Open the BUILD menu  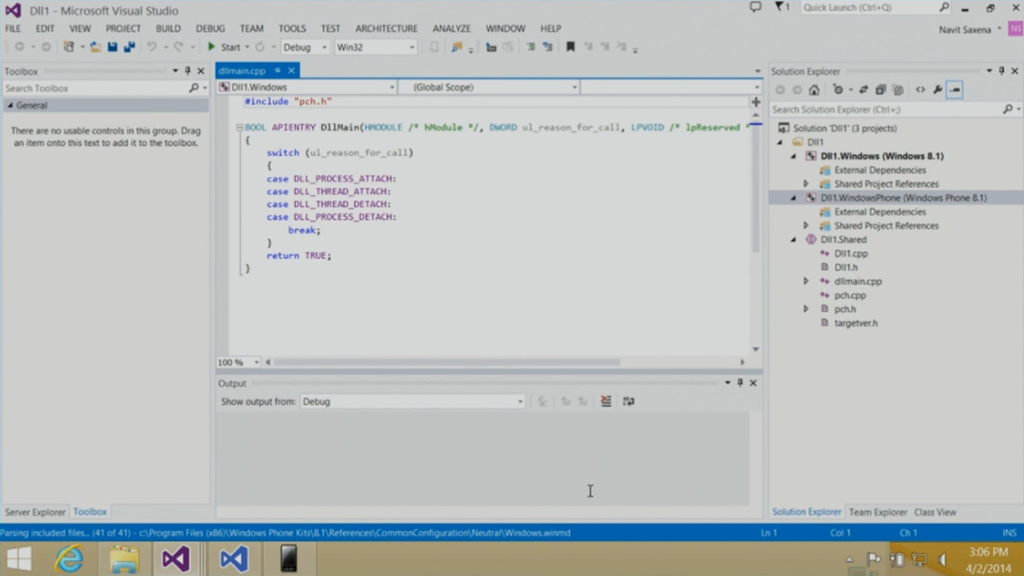point(168,29)
